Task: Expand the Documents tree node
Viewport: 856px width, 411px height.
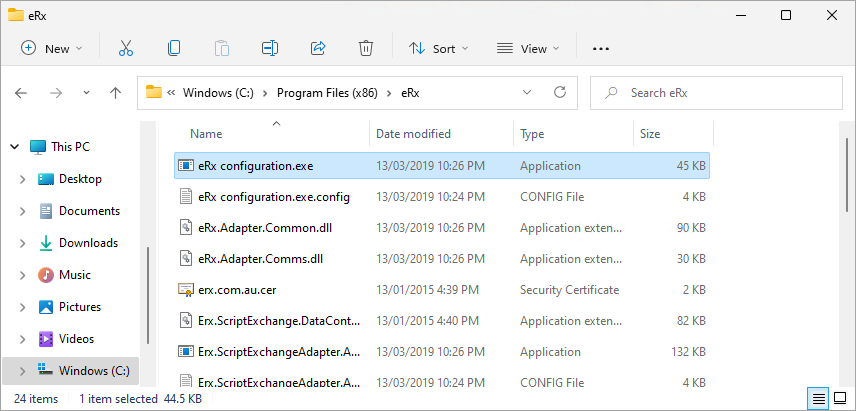Action: click(23, 211)
